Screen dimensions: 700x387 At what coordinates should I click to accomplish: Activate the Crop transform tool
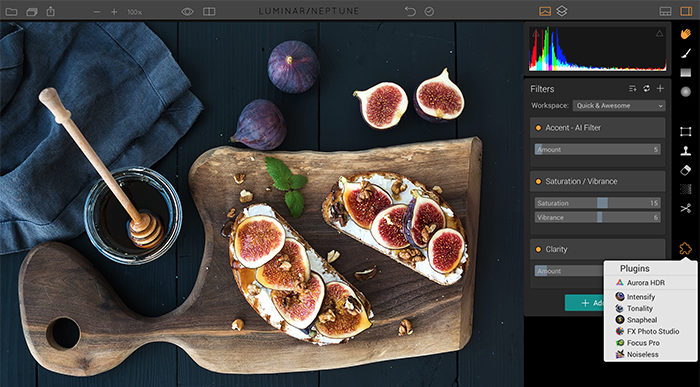pos(685,132)
